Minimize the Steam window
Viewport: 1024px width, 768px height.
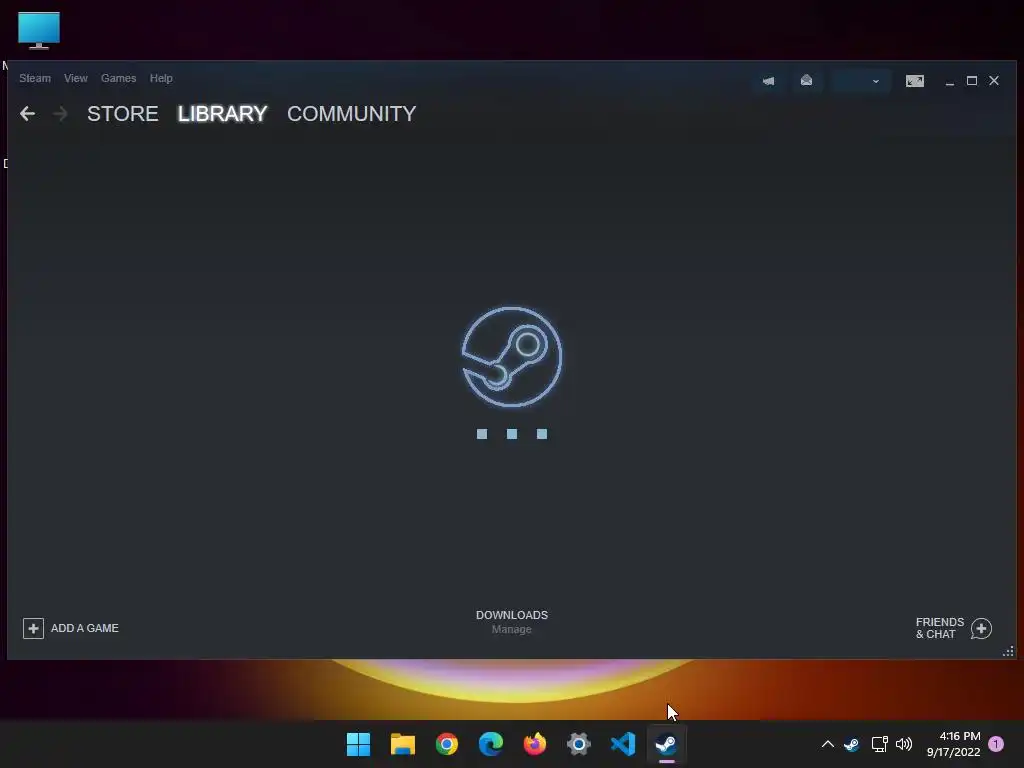(950, 81)
